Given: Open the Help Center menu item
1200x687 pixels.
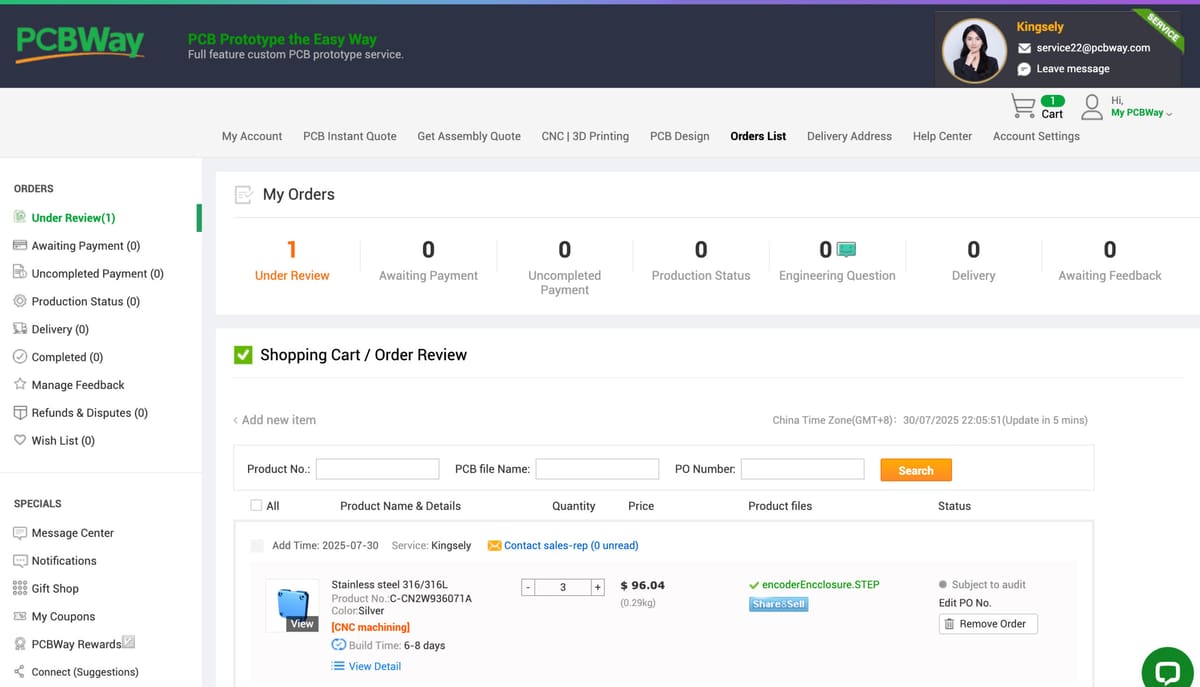Looking at the screenshot, I should [942, 136].
